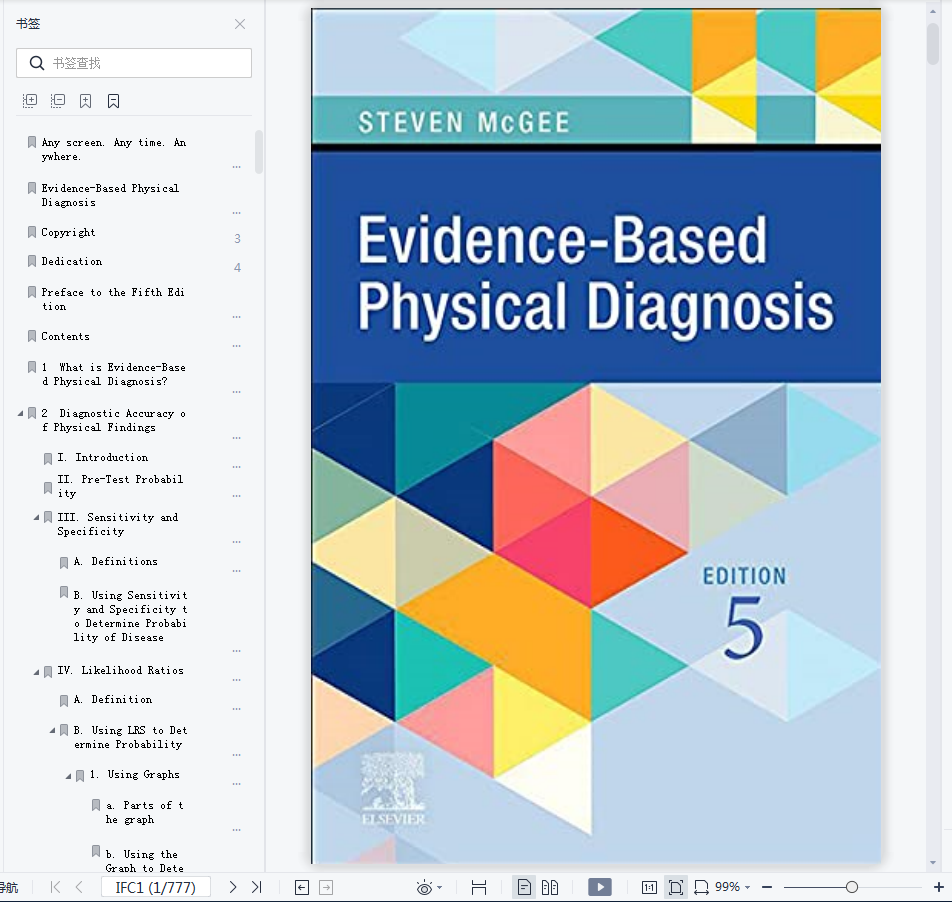Click the 书签查找 bookmark search field
The image size is (952, 902).
[134, 63]
